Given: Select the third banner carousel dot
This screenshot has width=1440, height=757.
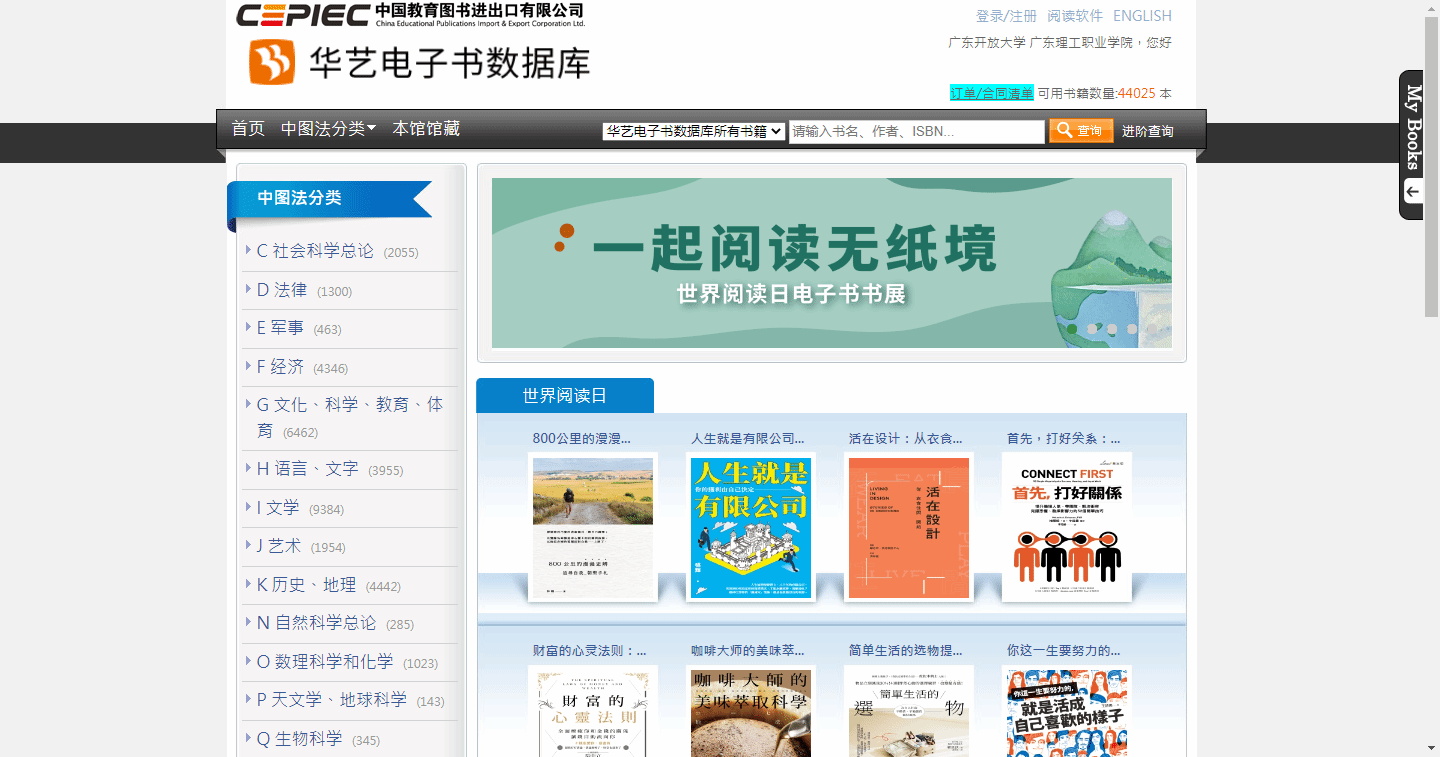Looking at the screenshot, I should 1112,329.
